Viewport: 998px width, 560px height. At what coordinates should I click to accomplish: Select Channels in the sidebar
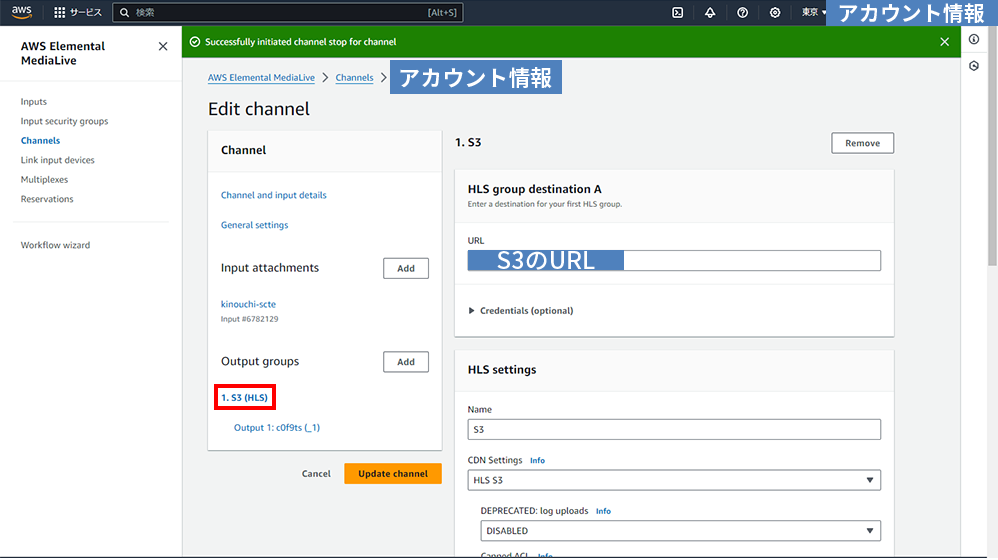coord(40,141)
